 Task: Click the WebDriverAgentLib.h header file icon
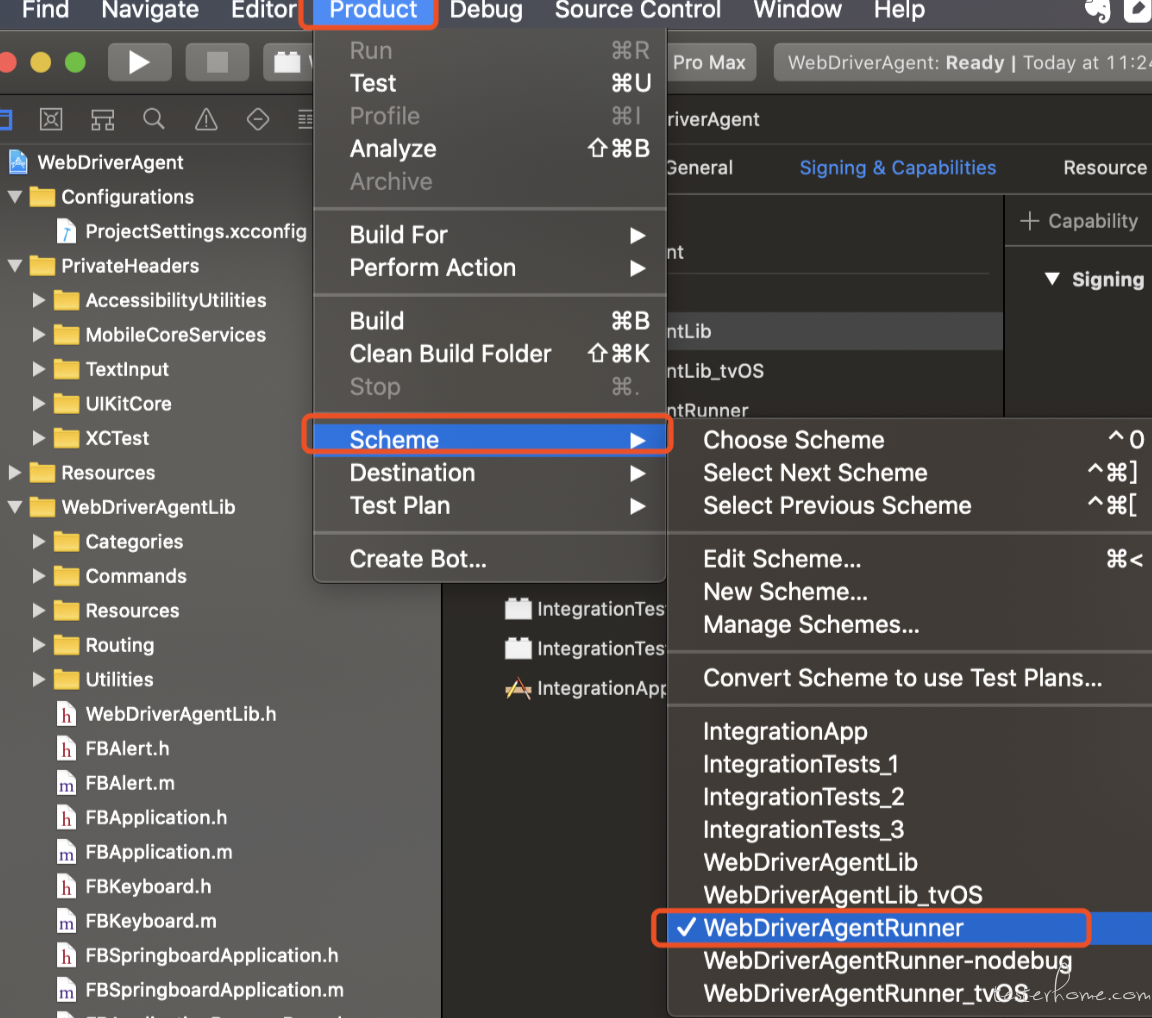point(66,714)
